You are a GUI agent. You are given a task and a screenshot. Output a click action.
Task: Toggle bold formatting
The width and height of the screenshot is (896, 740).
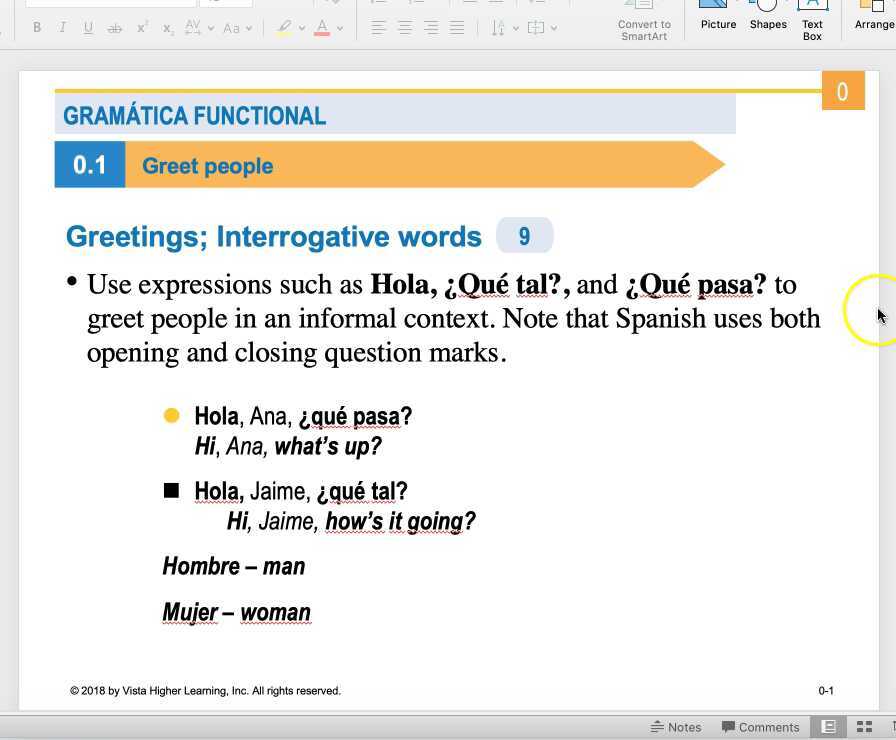click(37, 28)
